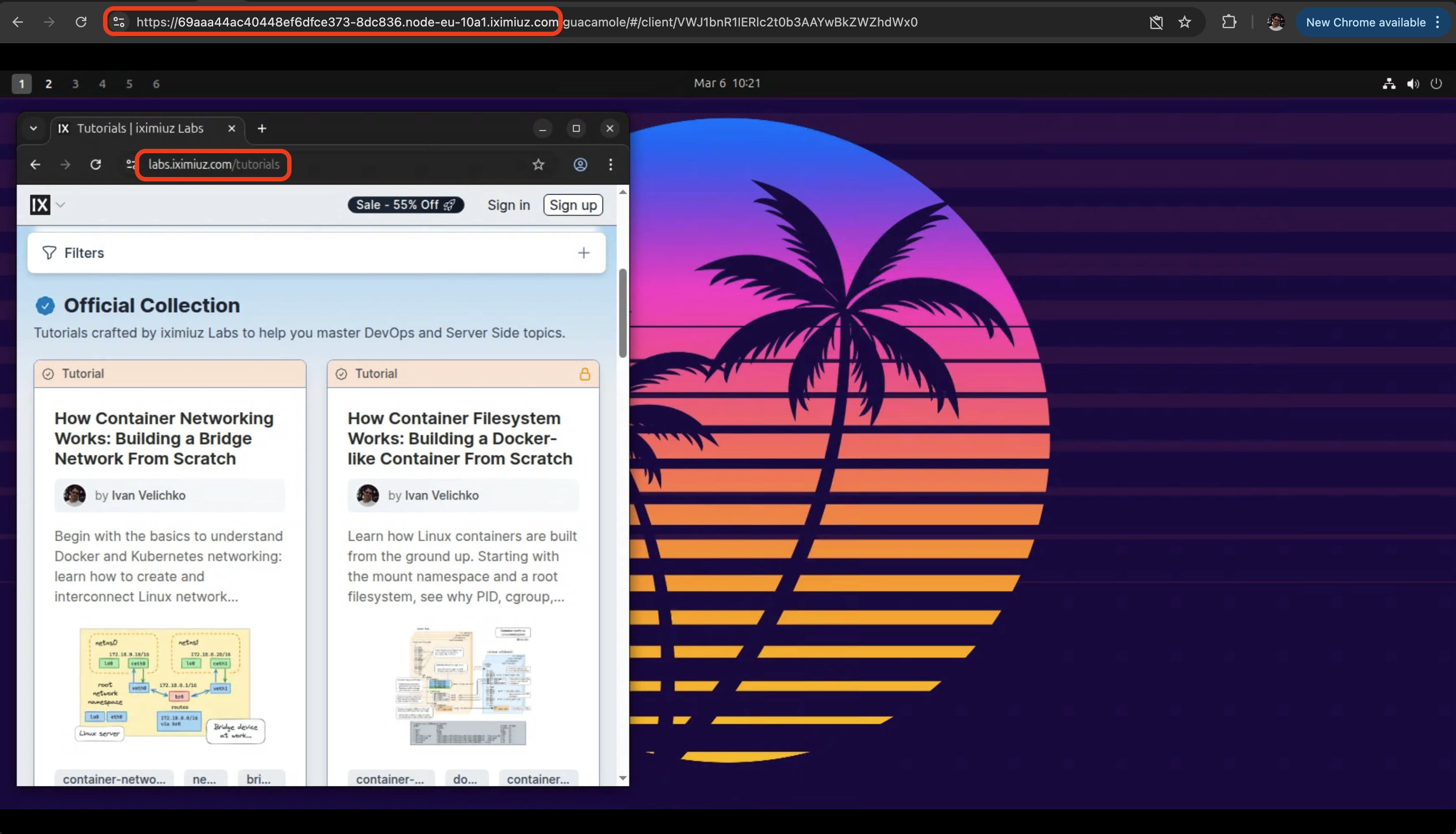1456x834 pixels.
Task: Bookmark the guacamole page with star icon
Action: pyautogui.click(x=1185, y=22)
